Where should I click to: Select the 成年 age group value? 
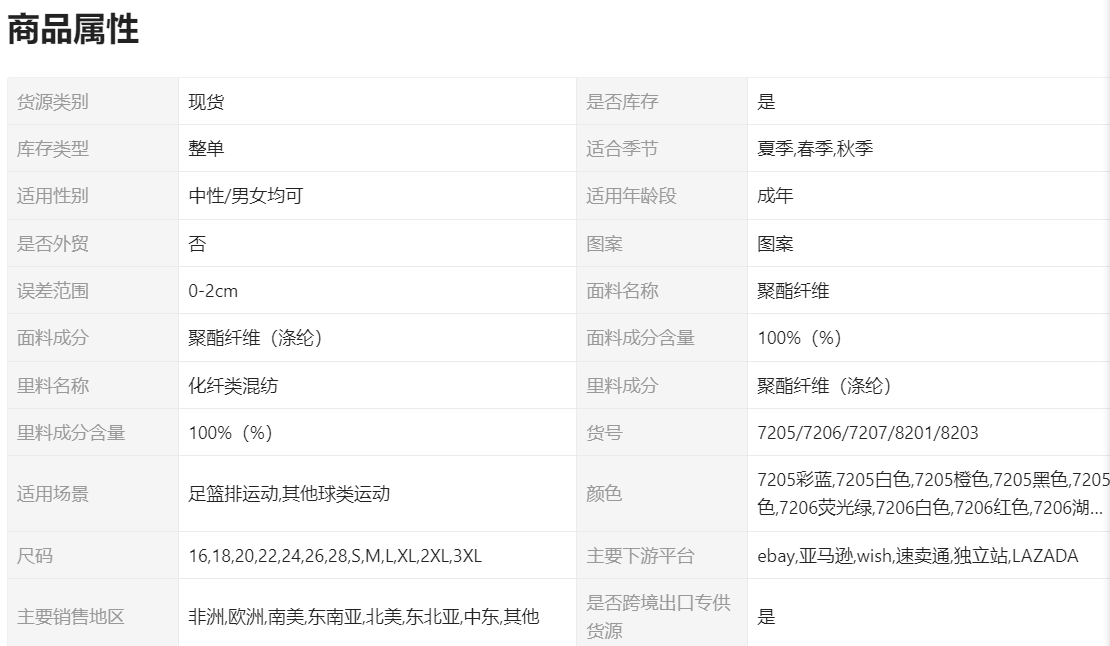click(775, 196)
